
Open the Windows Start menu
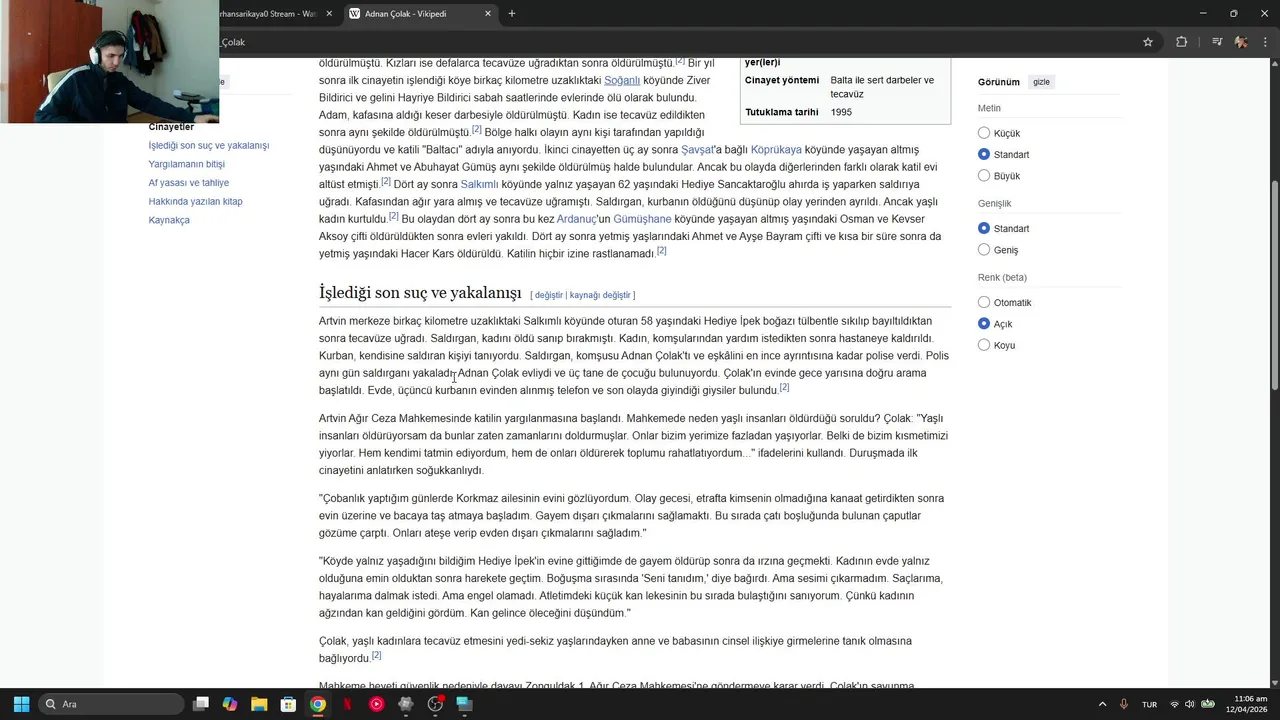[x=21, y=704]
